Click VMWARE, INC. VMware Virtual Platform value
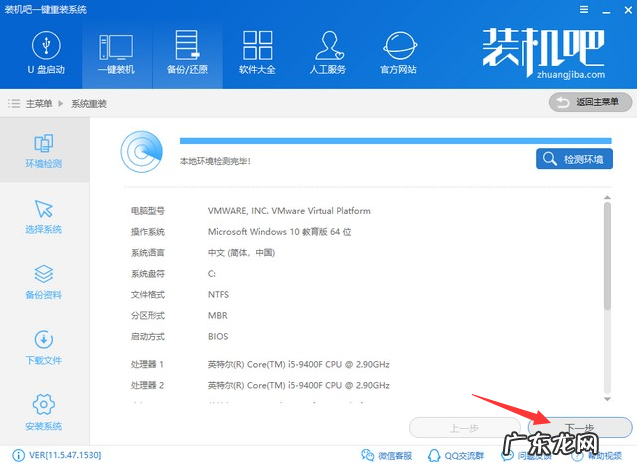637x473 pixels. 289,211
